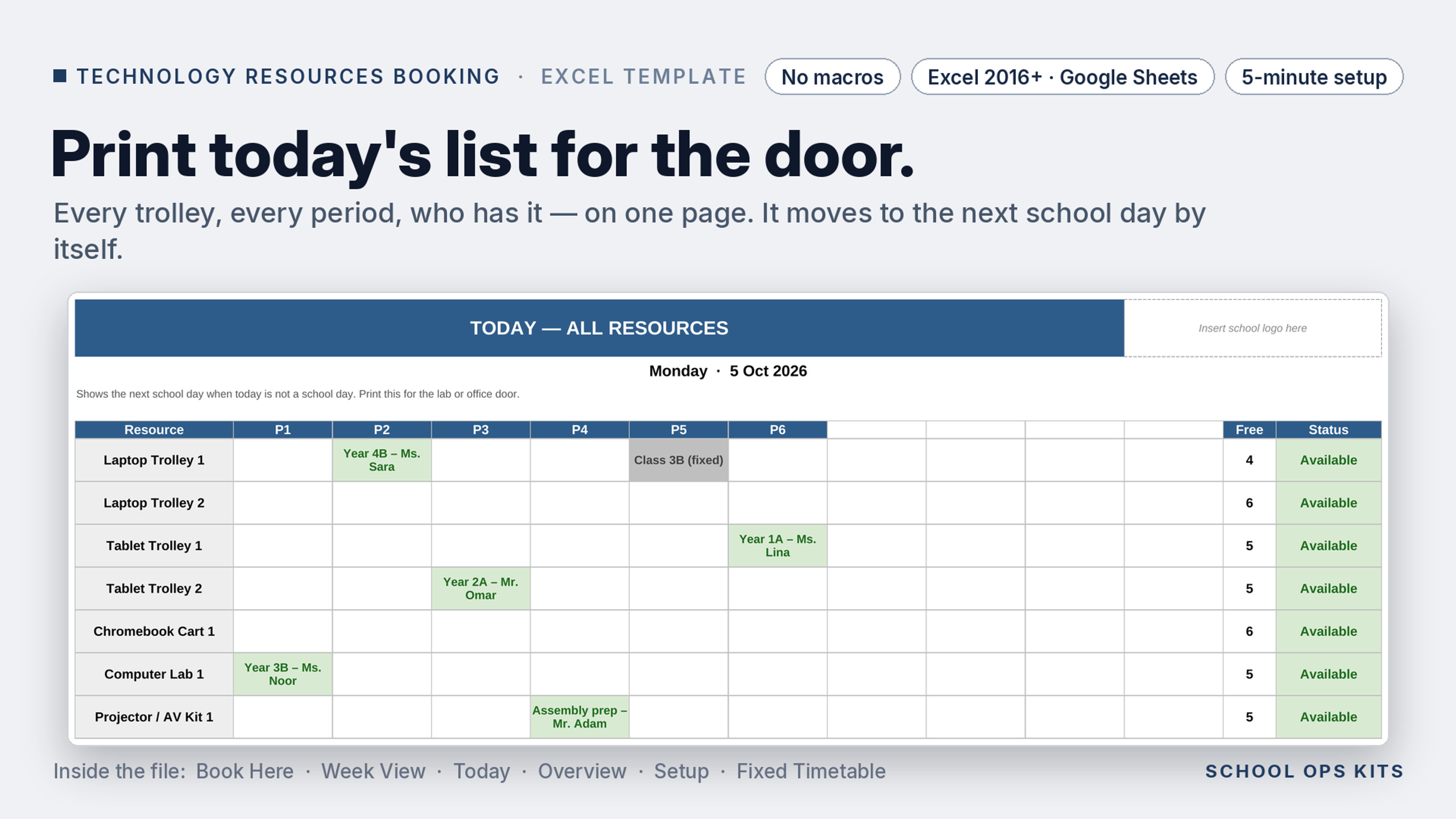Click the blue square icon before Technology Resources
The image size is (1456, 819).
point(60,76)
